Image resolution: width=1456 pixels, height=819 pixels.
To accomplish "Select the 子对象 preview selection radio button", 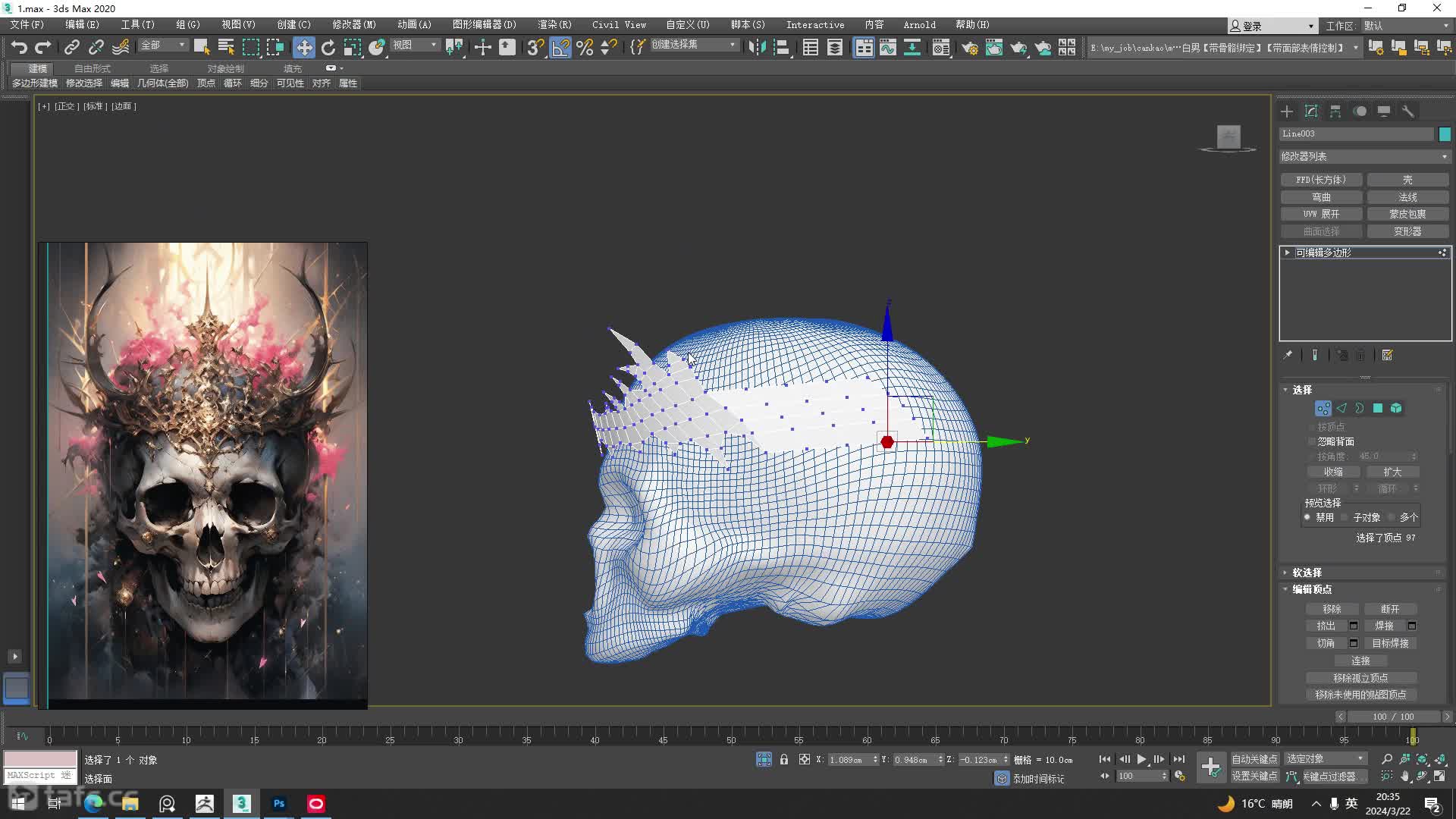I will [x=1344, y=517].
